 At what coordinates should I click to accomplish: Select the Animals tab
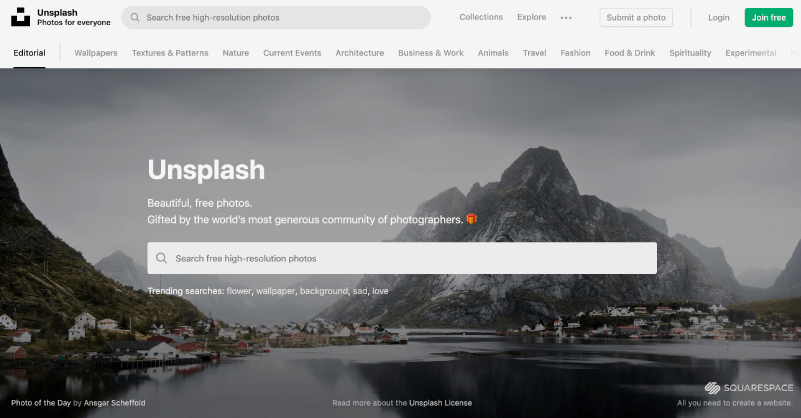[493, 53]
